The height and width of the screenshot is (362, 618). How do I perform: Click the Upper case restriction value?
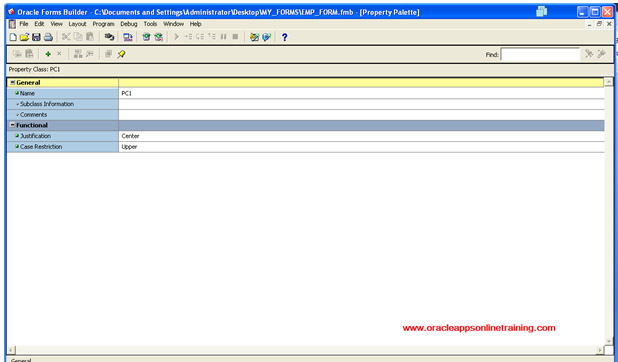(x=361, y=147)
